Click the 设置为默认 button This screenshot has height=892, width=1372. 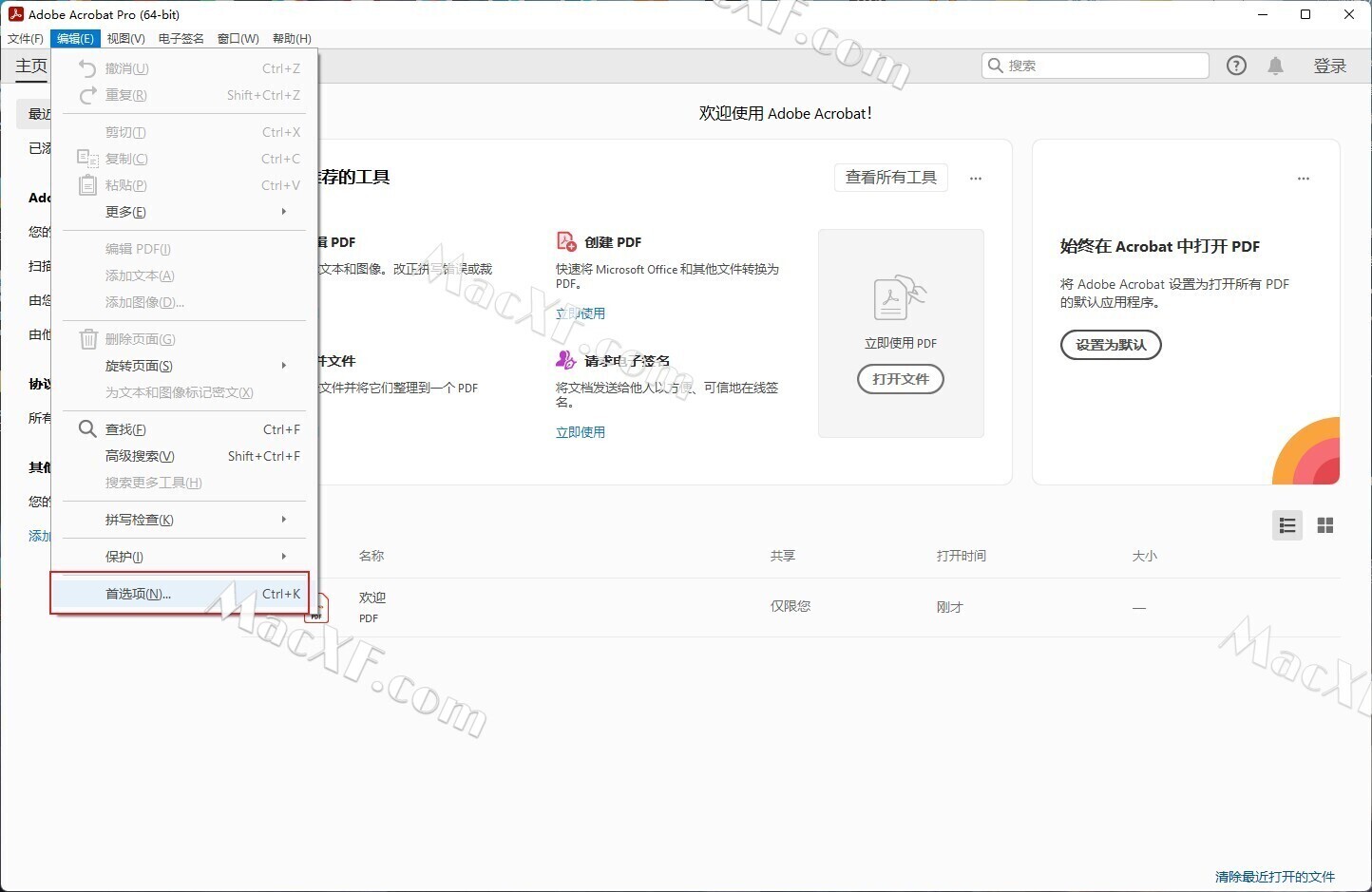(1111, 345)
